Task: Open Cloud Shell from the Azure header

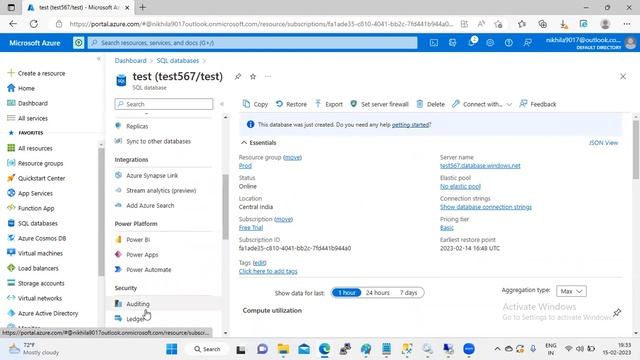Action: click(x=434, y=42)
